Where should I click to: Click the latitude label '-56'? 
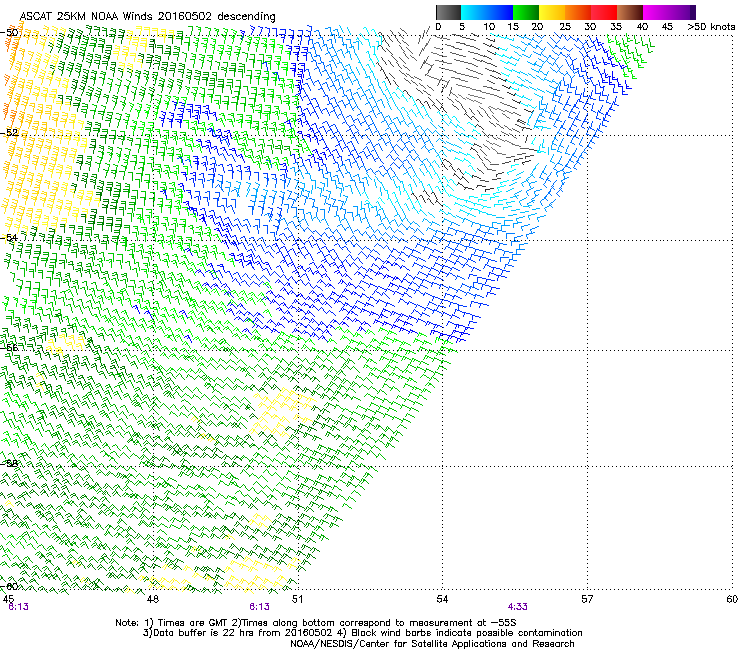coord(9,347)
